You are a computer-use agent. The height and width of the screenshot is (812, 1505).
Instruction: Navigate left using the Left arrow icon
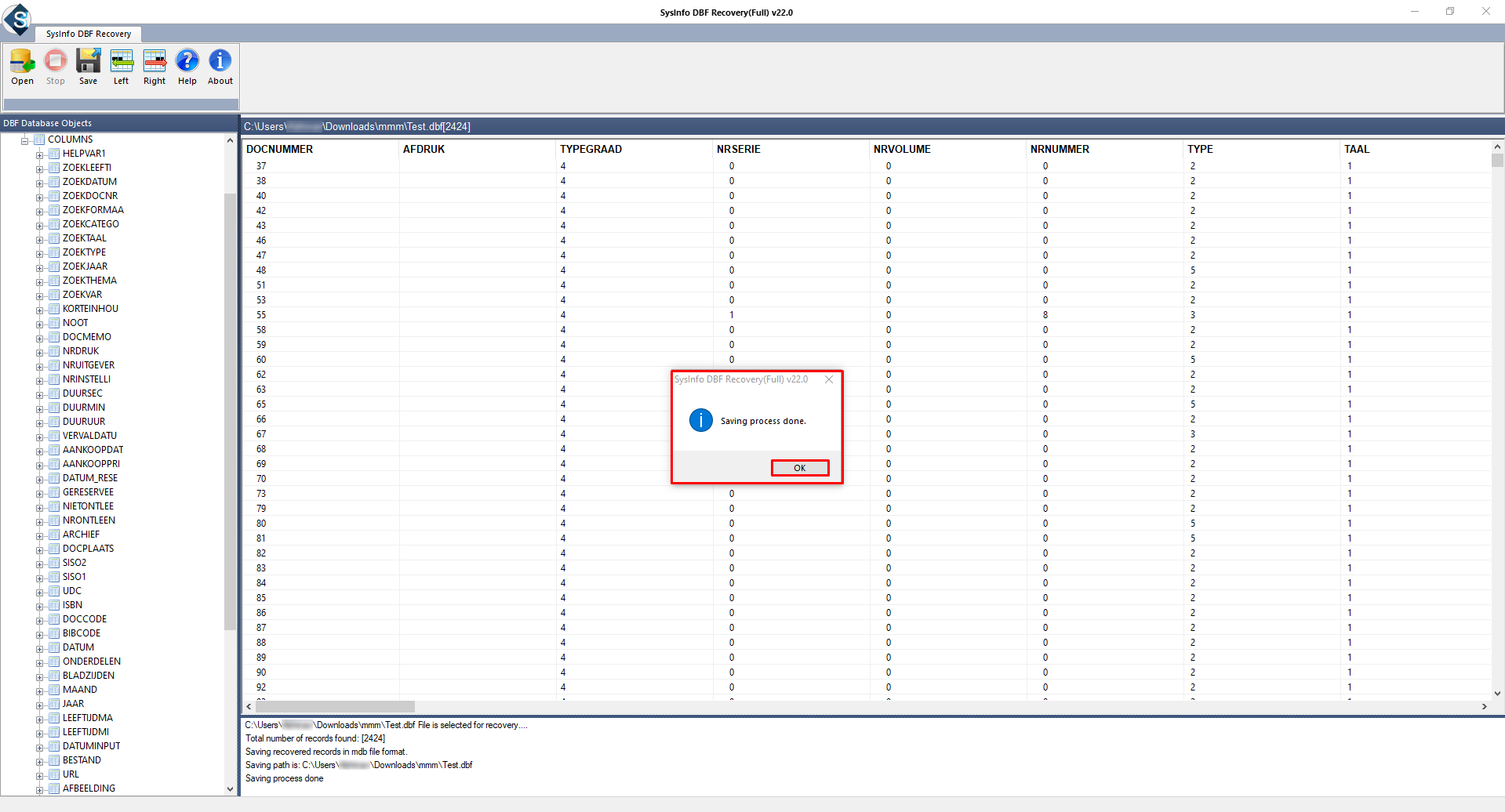click(121, 65)
